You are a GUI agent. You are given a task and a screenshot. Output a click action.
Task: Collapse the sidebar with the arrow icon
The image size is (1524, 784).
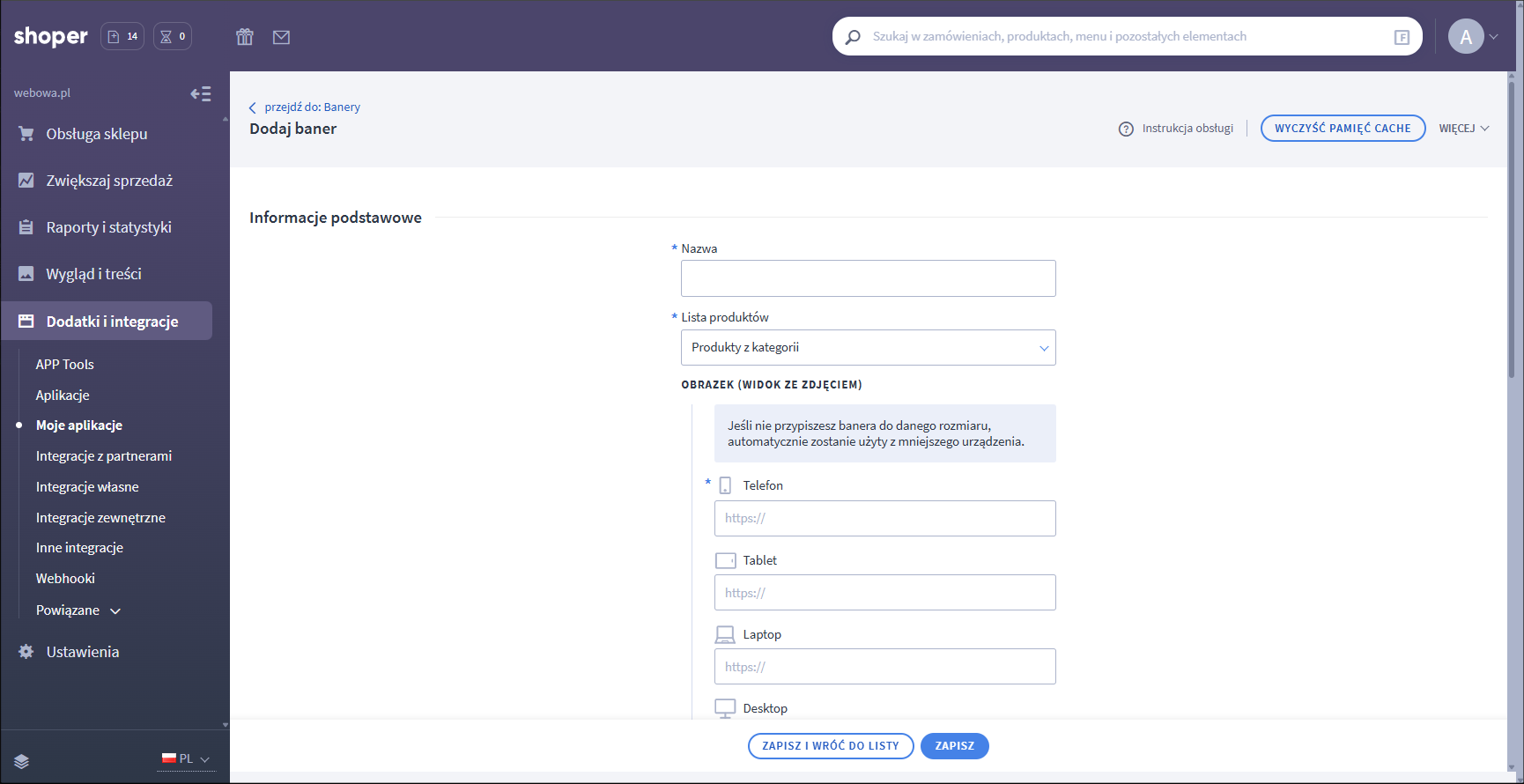click(201, 93)
